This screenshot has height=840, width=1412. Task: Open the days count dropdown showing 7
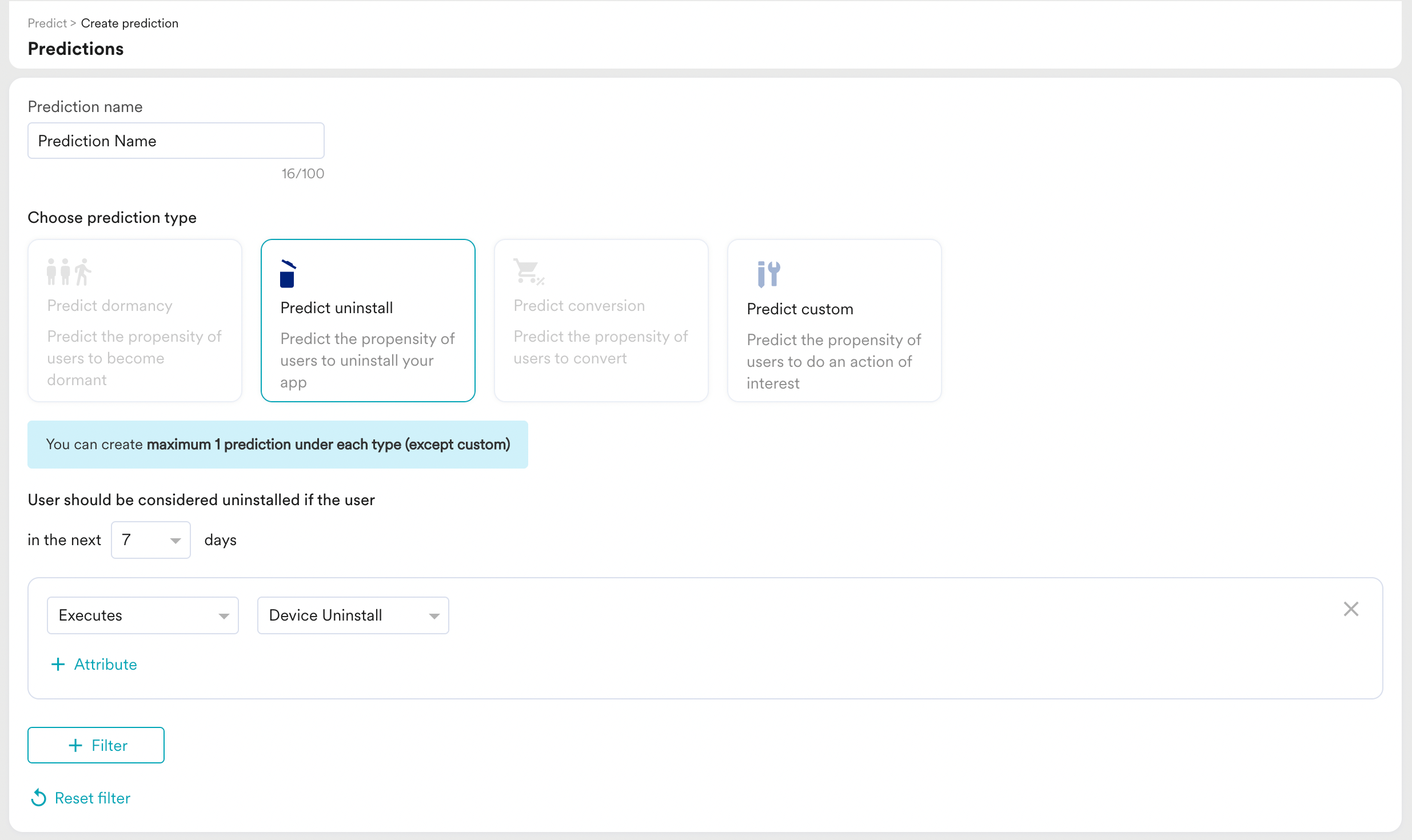(151, 540)
